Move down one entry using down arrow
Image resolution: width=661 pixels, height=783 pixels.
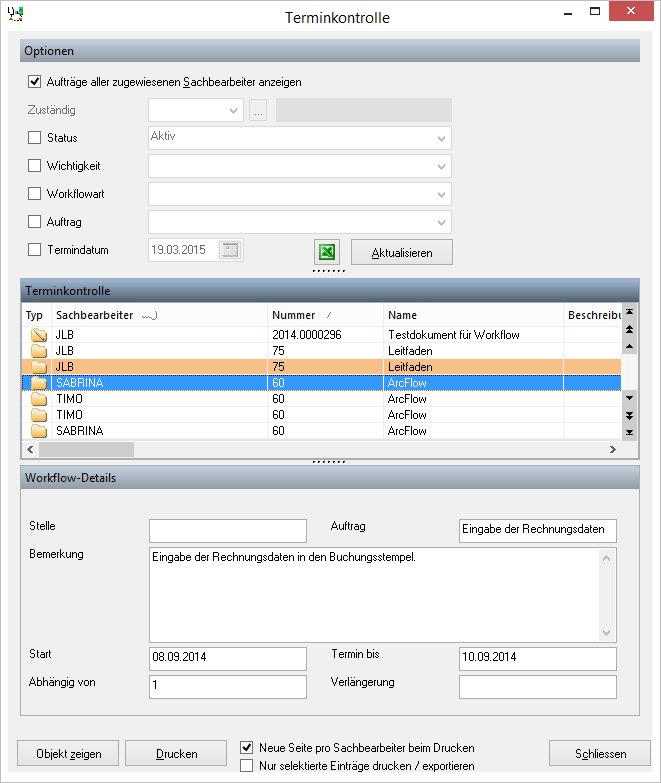[630, 398]
